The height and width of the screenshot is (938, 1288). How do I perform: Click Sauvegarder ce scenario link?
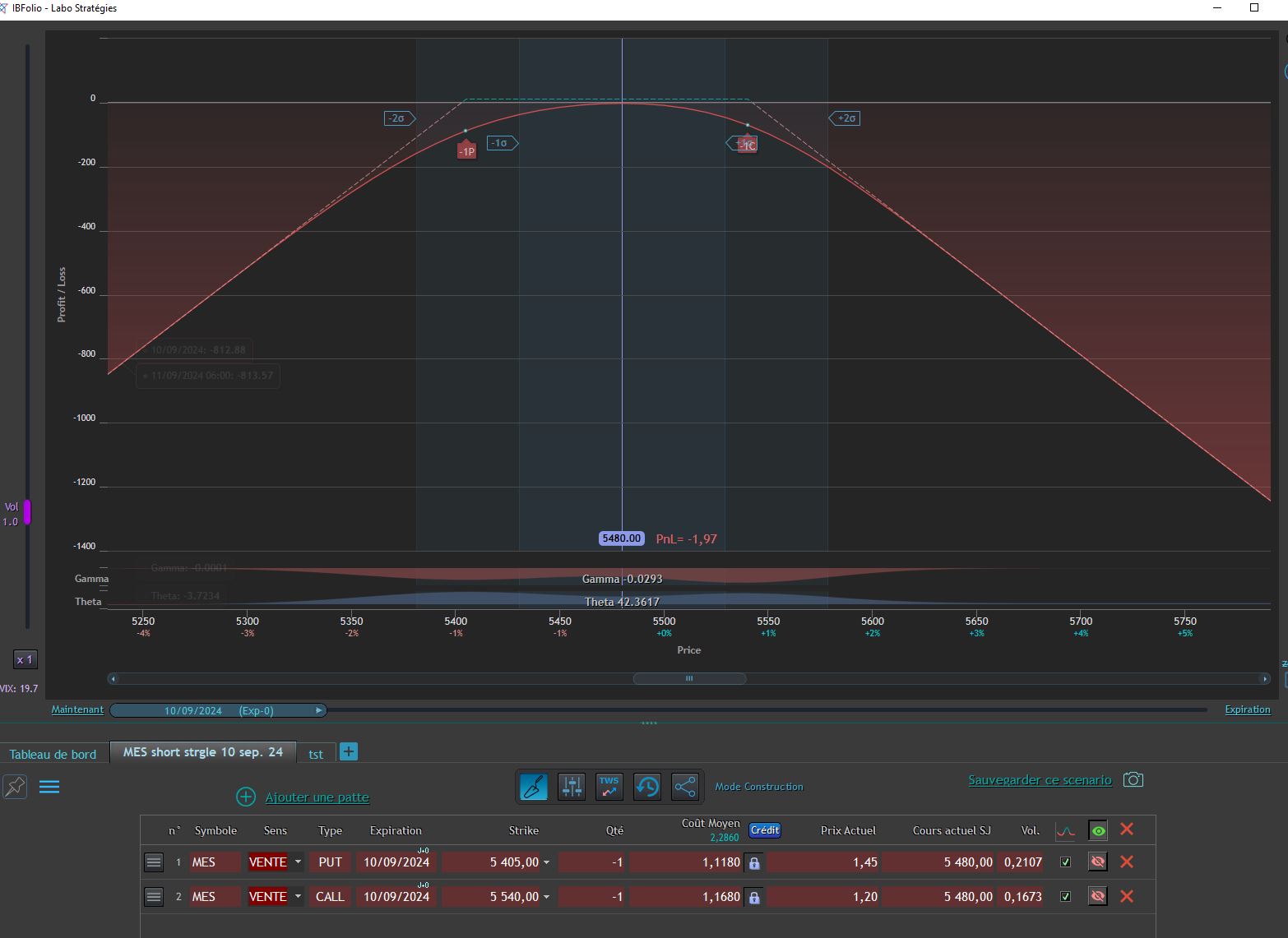(1040, 780)
